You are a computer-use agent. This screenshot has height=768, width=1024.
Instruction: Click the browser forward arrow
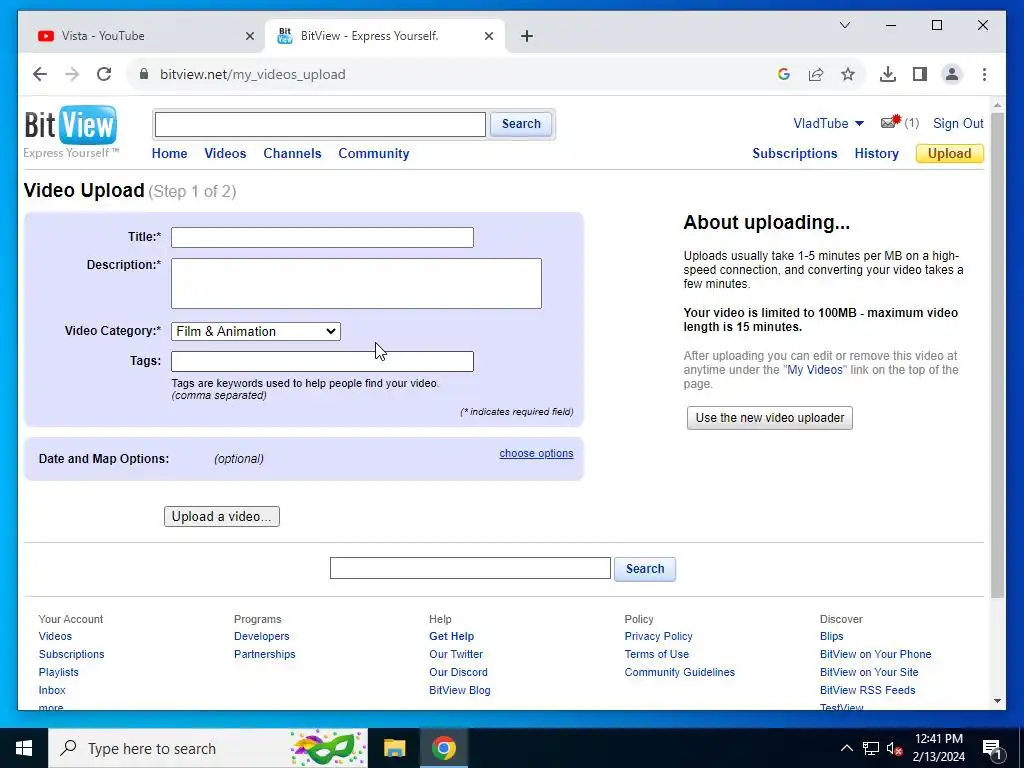tap(72, 74)
